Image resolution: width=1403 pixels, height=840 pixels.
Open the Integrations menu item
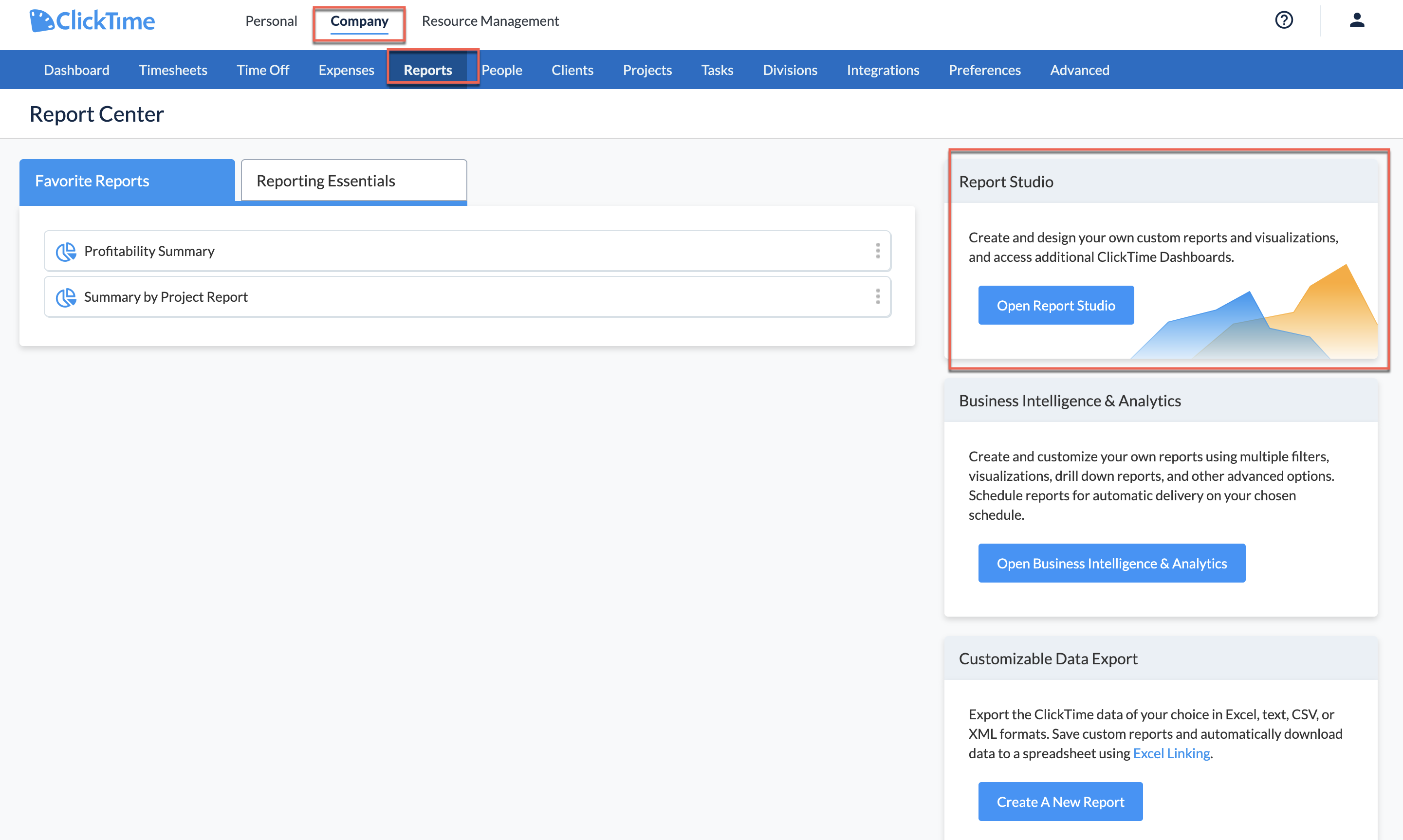pyautogui.click(x=883, y=70)
